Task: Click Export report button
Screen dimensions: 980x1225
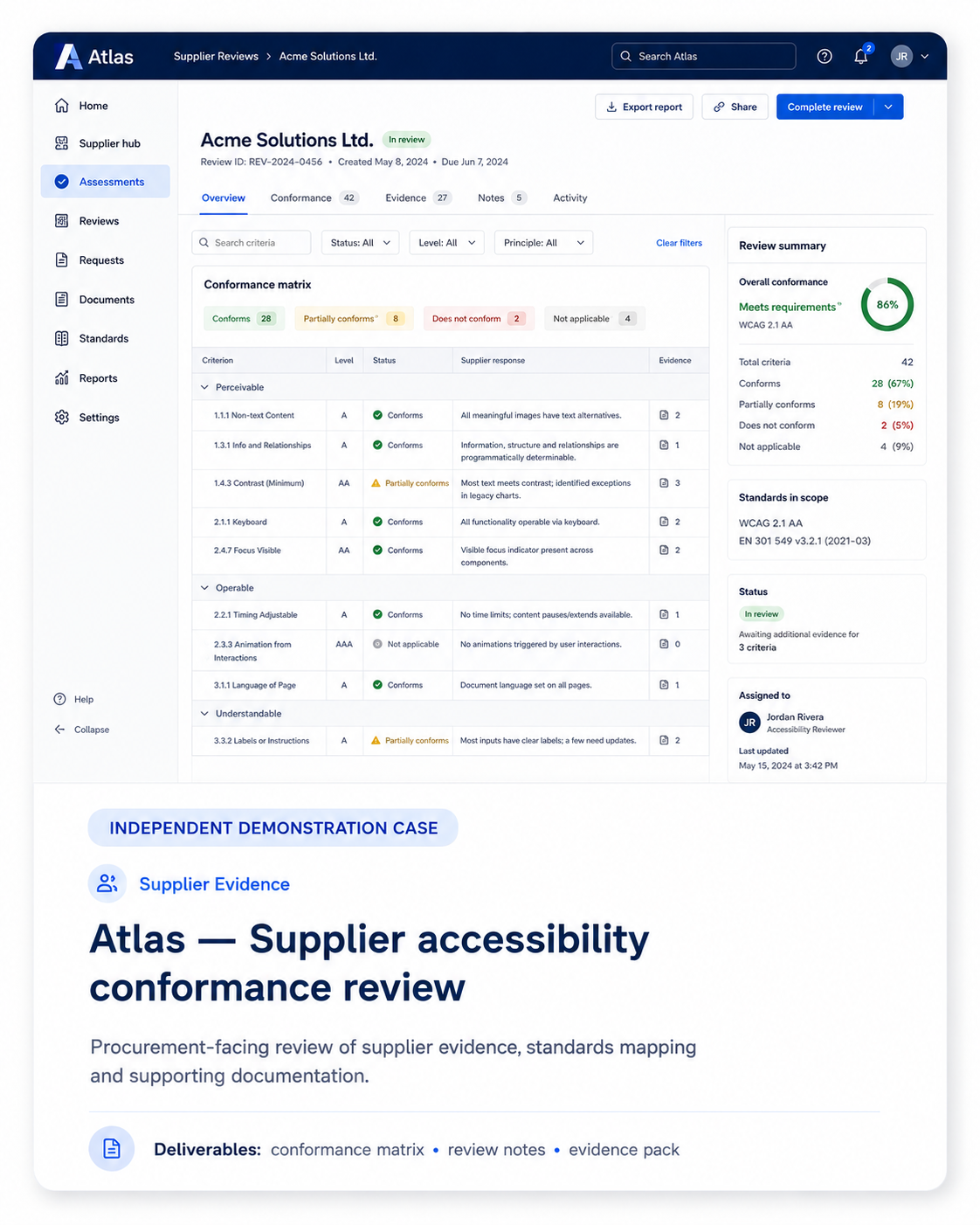Action: (645, 107)
